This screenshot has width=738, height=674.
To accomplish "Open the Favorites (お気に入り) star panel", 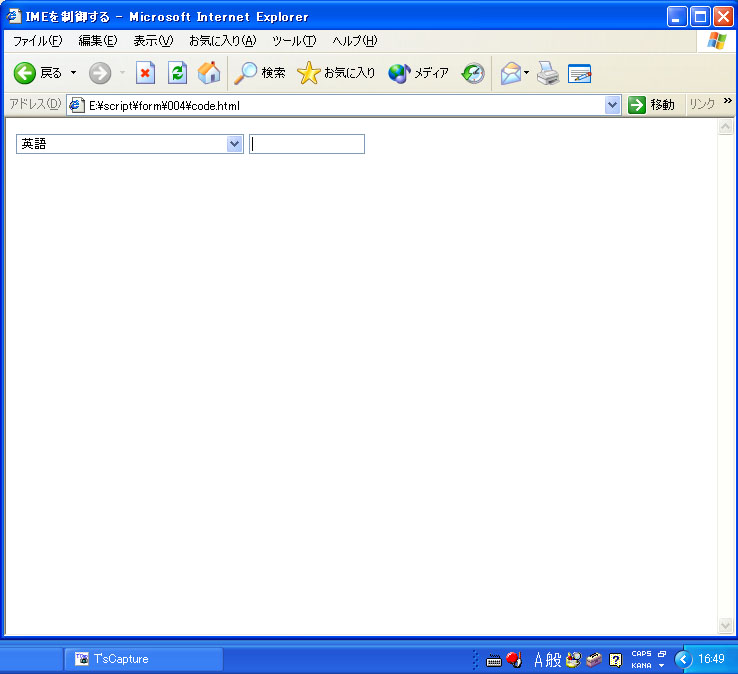I will [x=337, y=73].
